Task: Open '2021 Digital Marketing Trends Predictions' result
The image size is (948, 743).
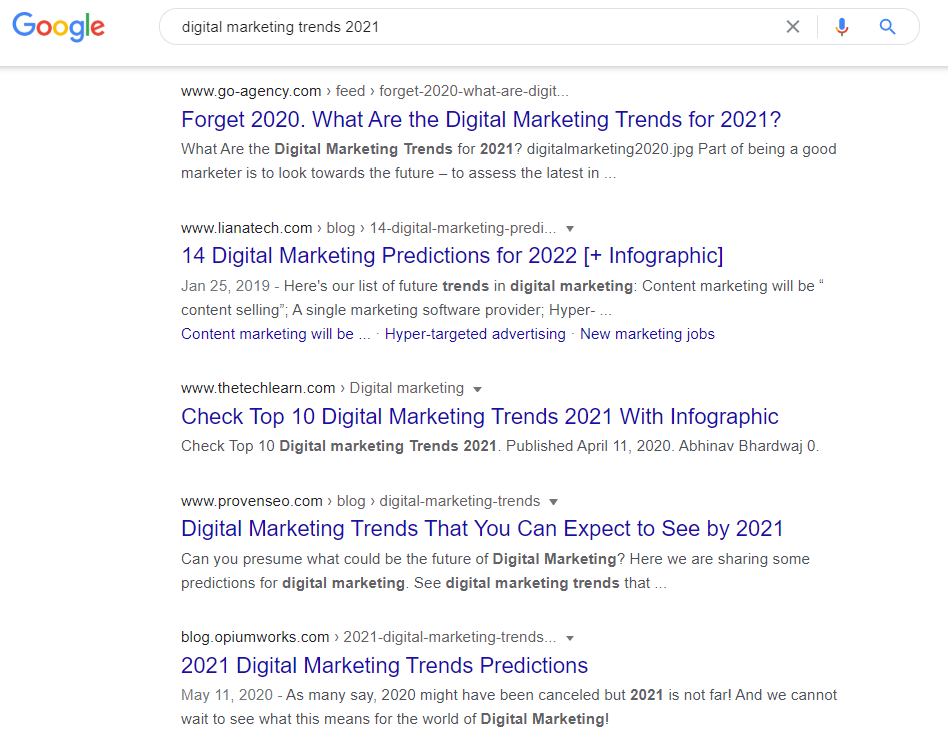Action: coord(385,666)
